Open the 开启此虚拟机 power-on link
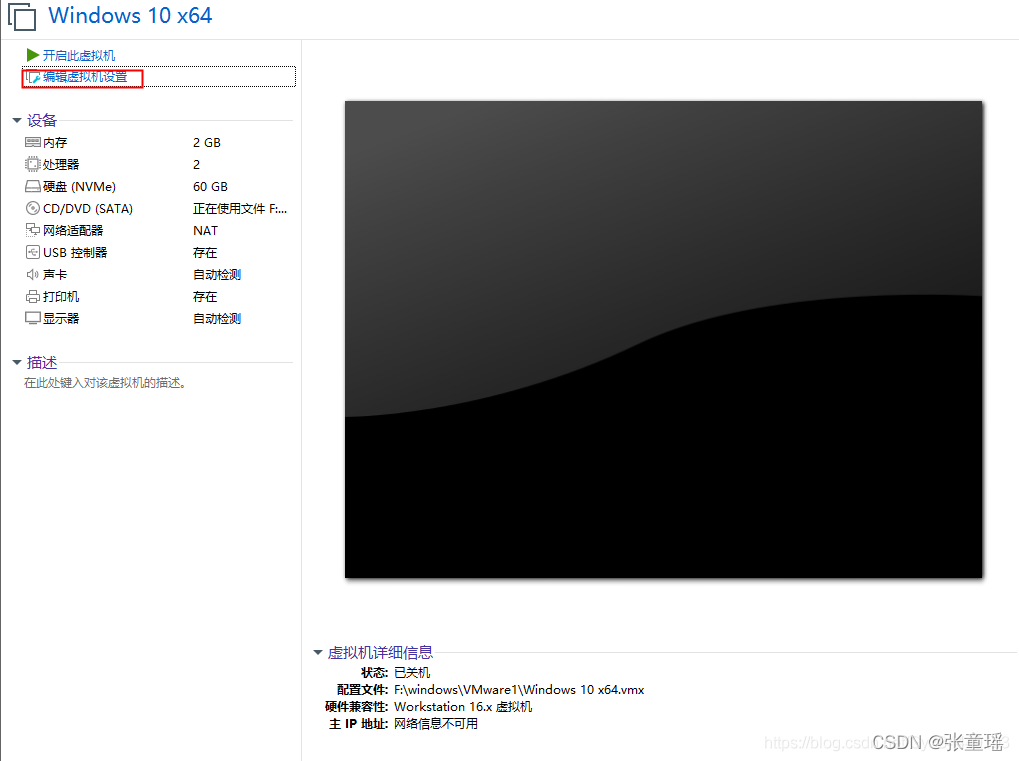The height and width of the screenshot is (761, 1019). point(79,55)
